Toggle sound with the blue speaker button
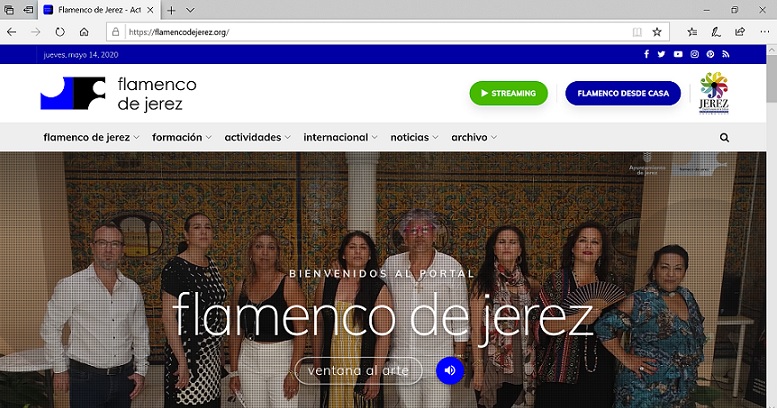 click(450, 370)
